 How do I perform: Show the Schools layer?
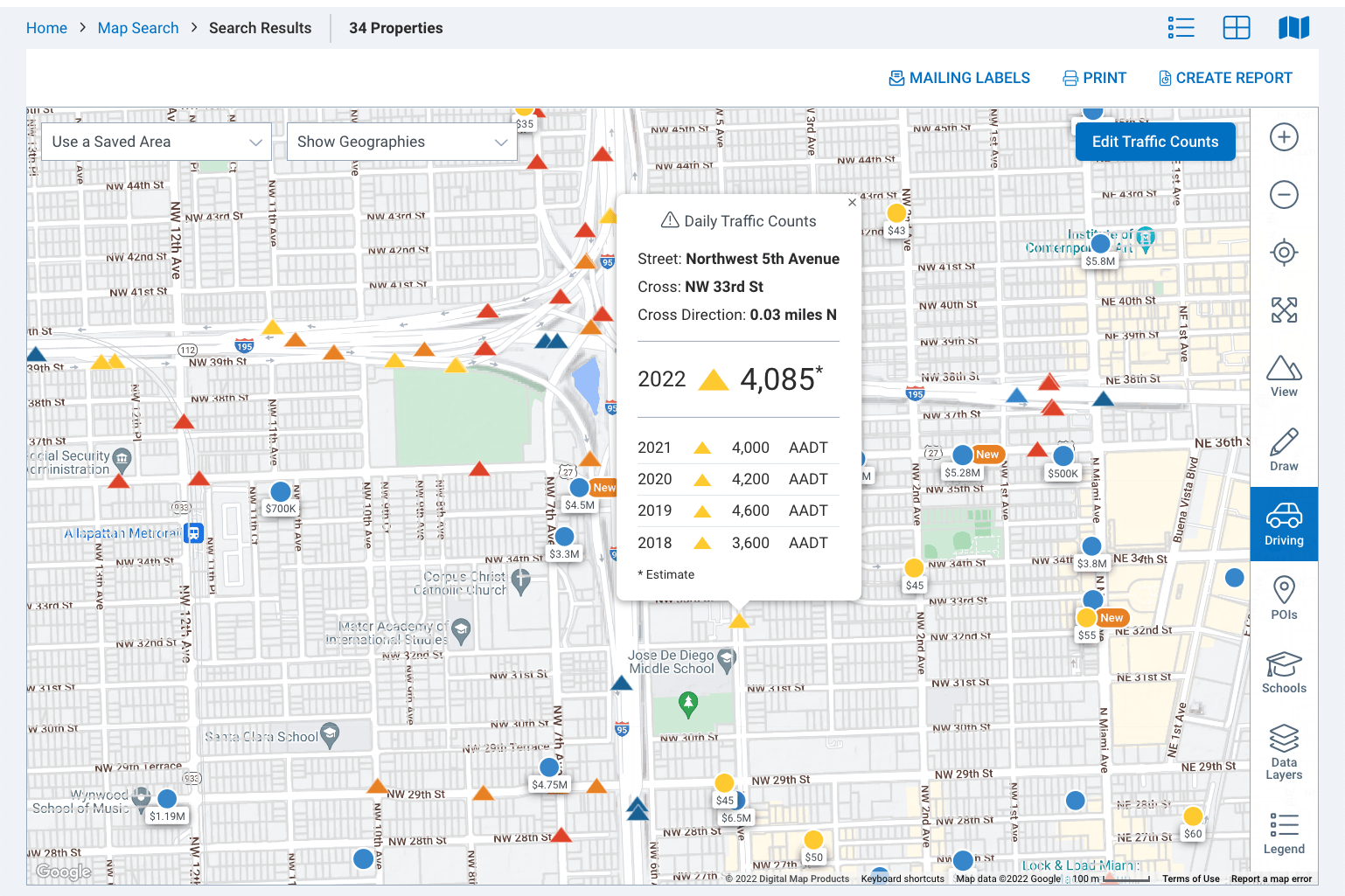[x=1283, y=671]
